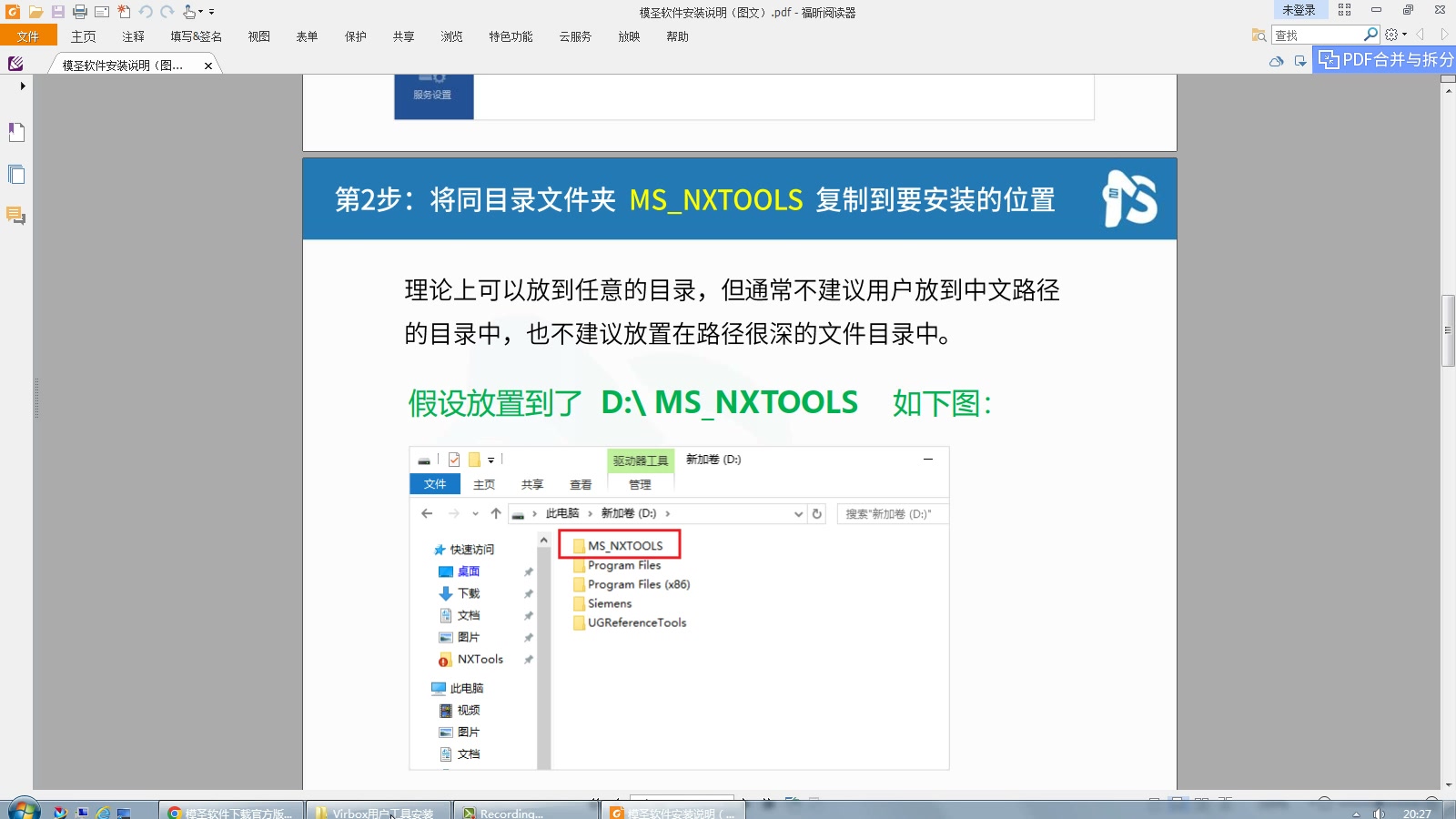The height and width of the screenshot is (819, 1456).
Task: Open the Chrome taskbar window 模圣软件下载官方版
Action: pyautogui.click(x=232, y=811)
